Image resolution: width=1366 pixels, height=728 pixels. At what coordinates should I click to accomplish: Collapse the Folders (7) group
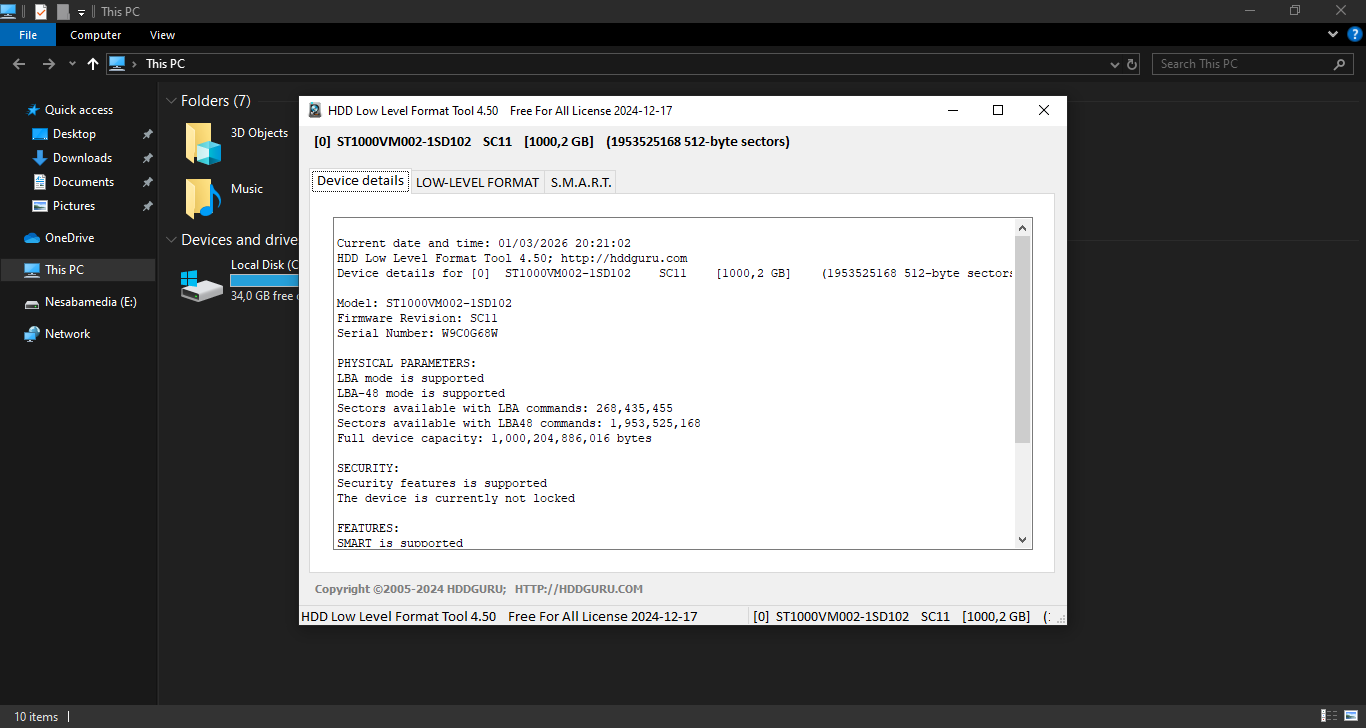coord(171,101)
